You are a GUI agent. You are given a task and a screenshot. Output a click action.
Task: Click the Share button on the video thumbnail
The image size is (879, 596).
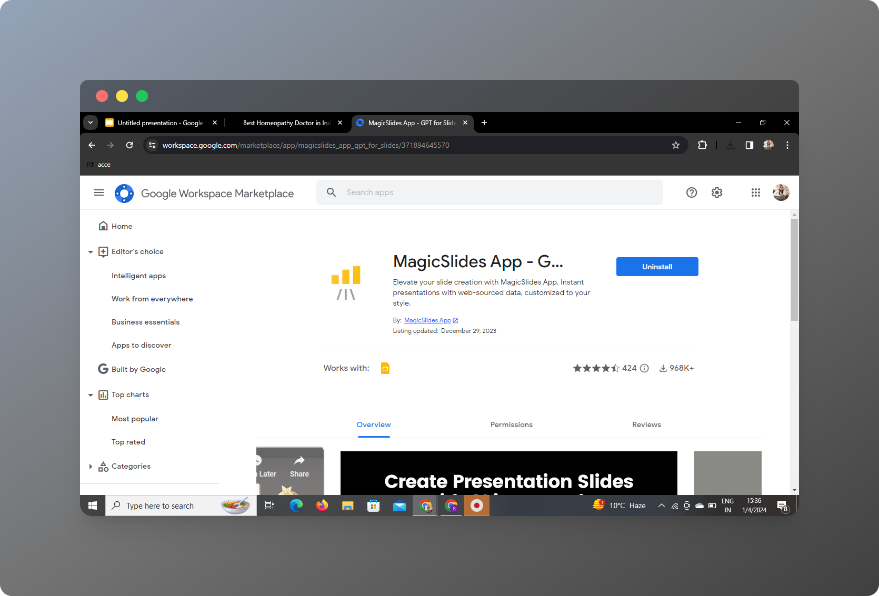coord(299,466)
